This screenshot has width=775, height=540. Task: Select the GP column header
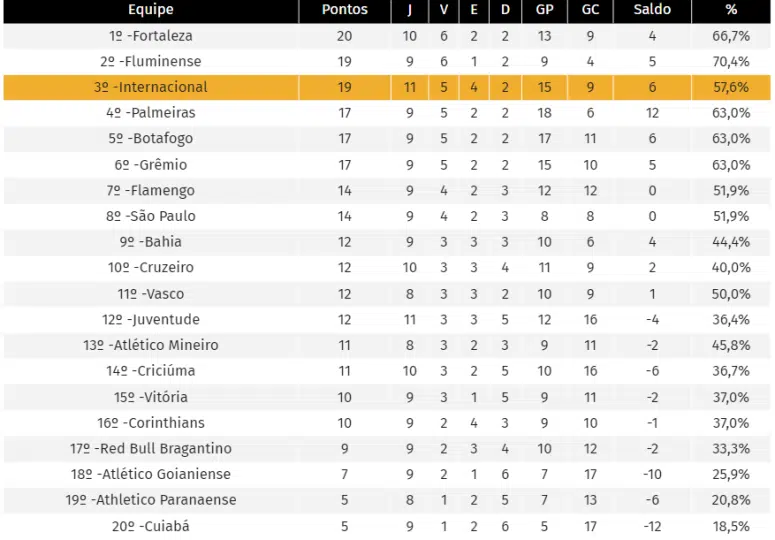pyautogui.click(x=544, y=10)
